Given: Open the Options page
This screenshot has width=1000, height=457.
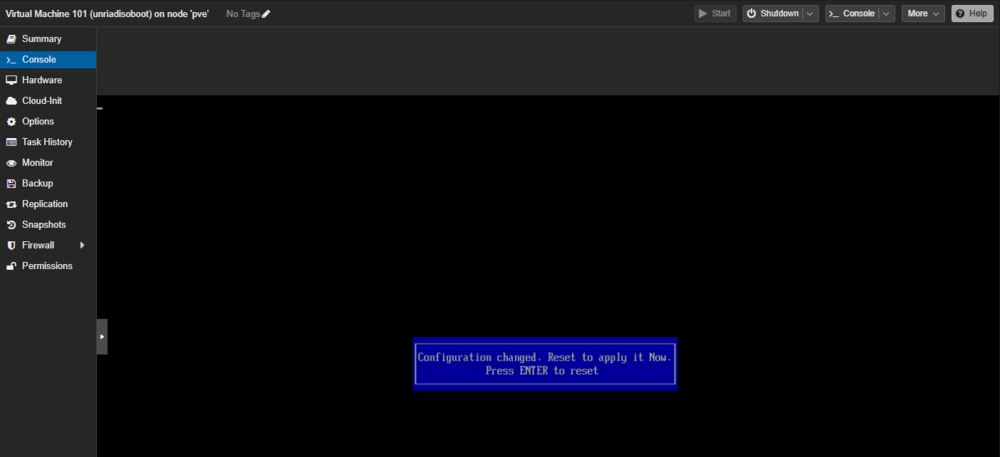Looking at the screenshot, I should 48,121.
